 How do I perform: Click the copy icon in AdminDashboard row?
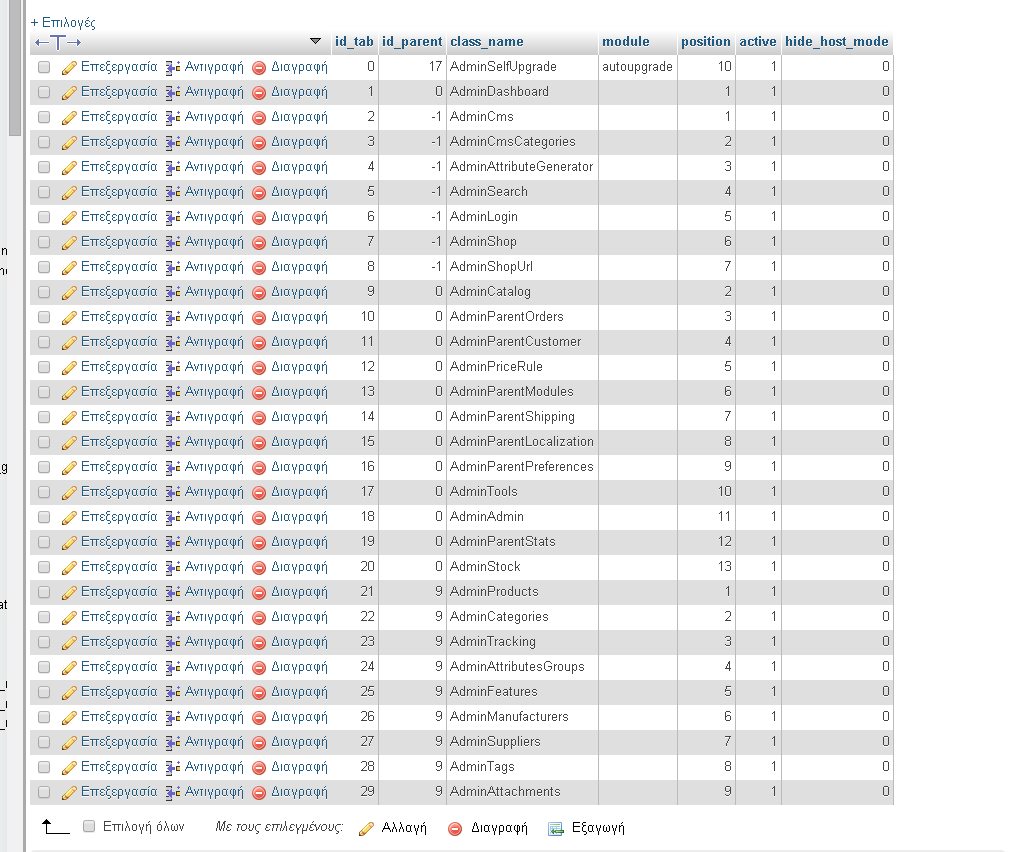(172, 93)
